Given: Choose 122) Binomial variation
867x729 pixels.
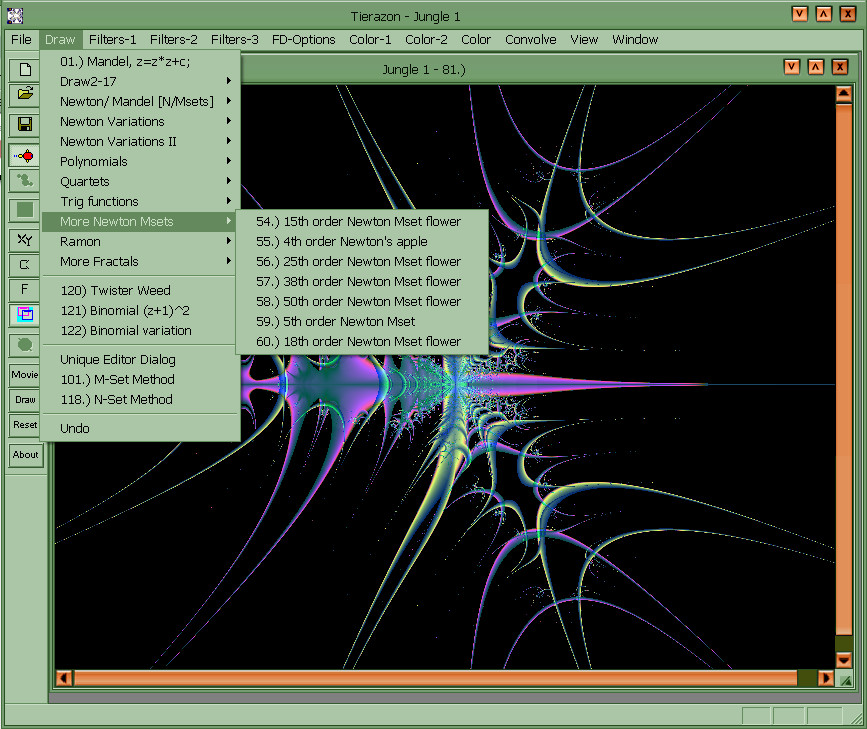Looking at the screenshot, I should point(140,330).
